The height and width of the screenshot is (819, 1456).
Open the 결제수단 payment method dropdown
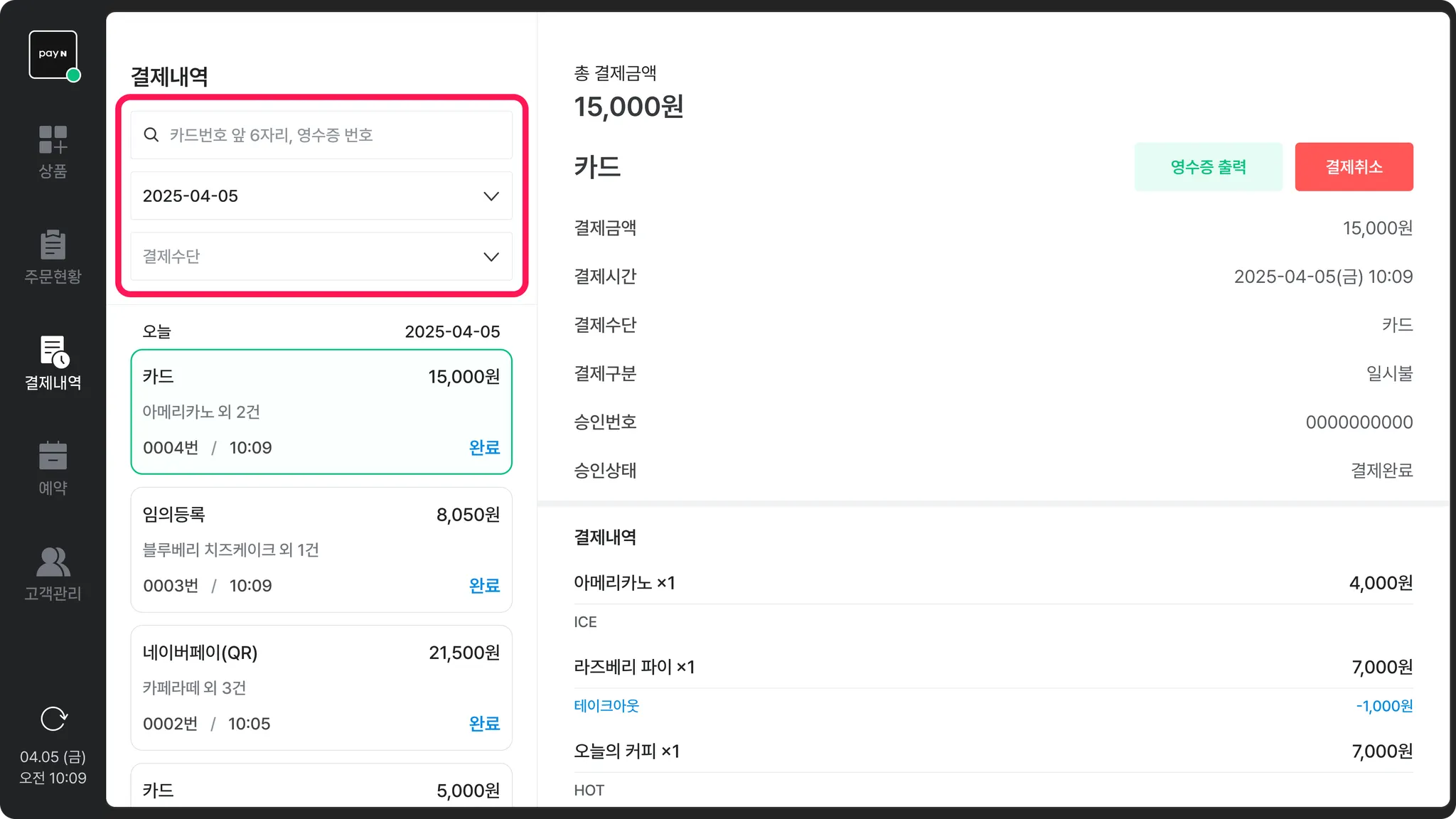coord(321,257)
